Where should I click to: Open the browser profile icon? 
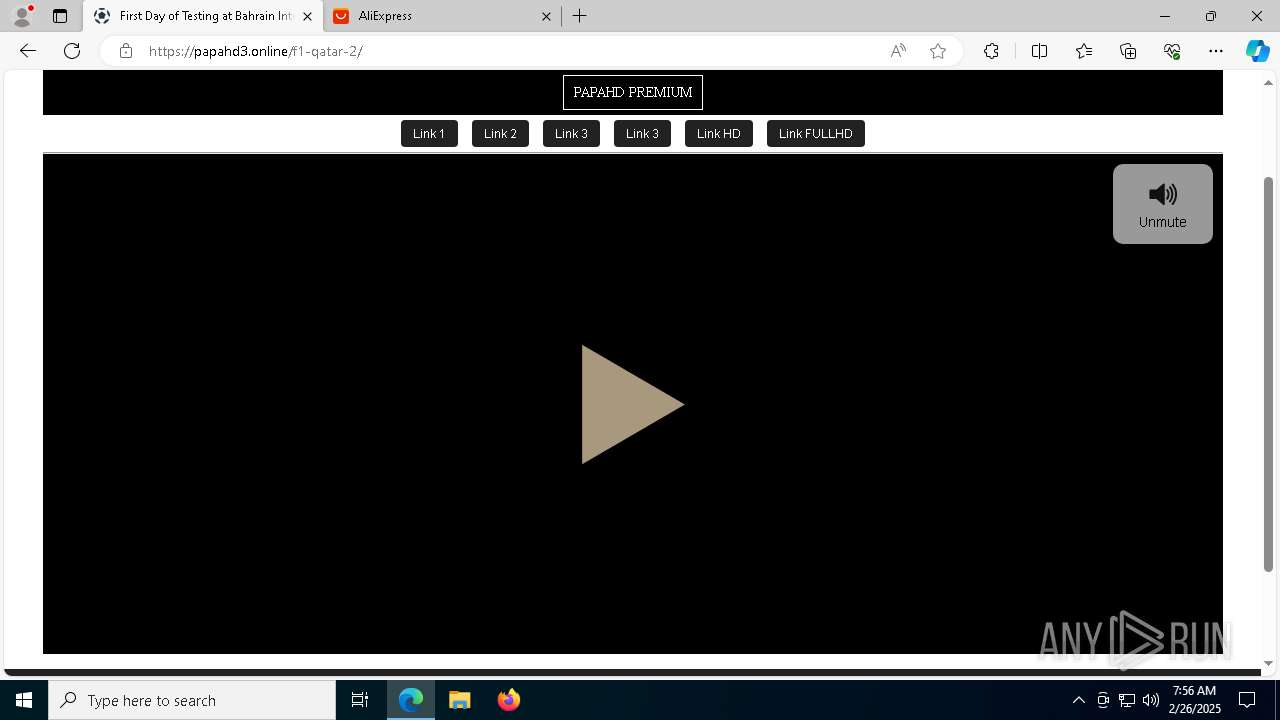coord(21,16)
